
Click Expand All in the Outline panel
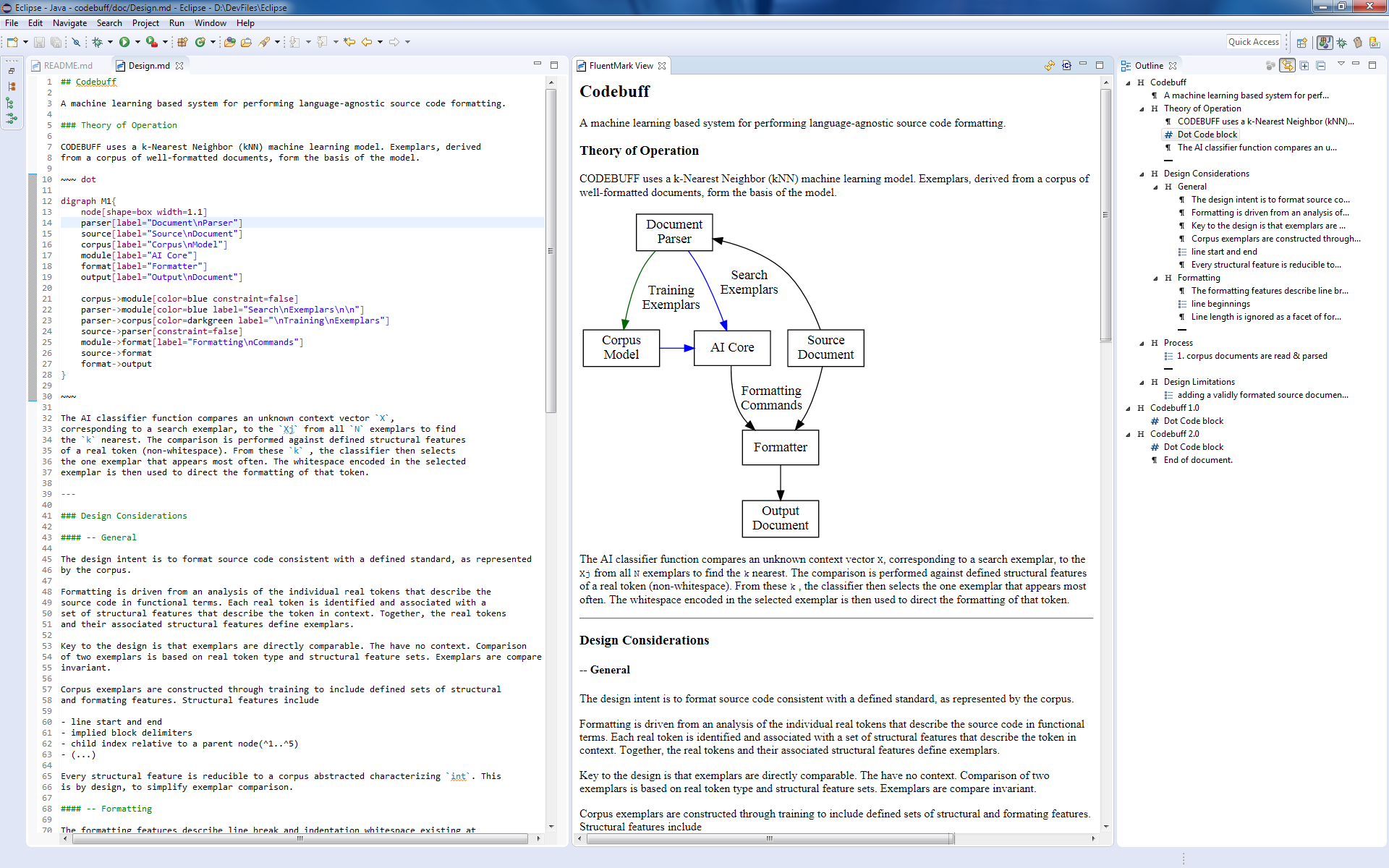tap(1304, 66)
